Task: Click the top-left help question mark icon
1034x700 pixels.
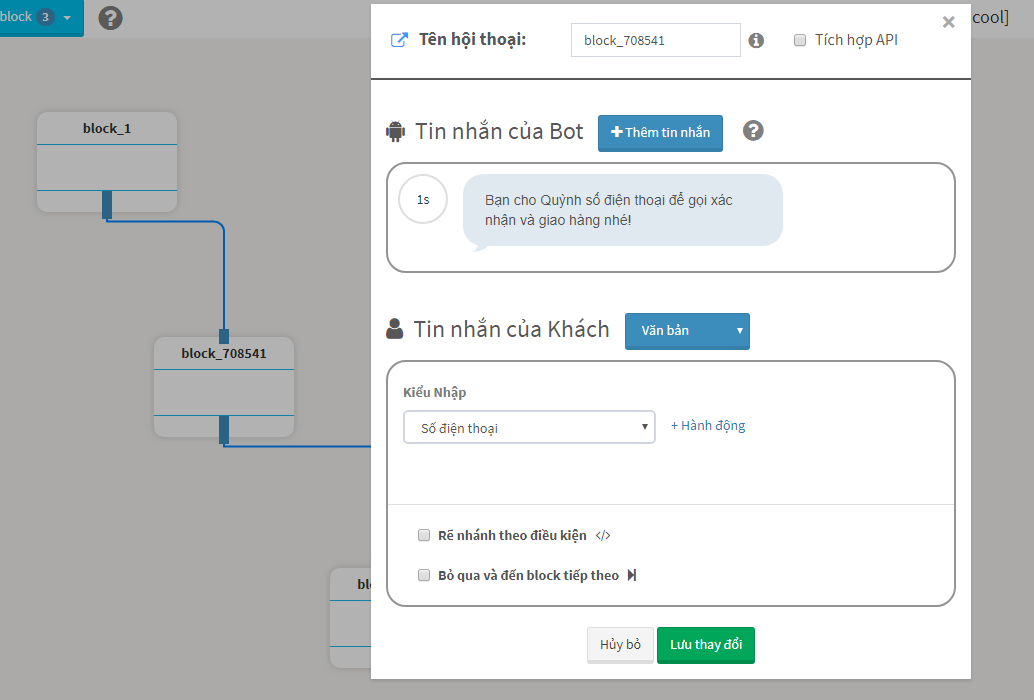Action: click(x=110, y=18)
